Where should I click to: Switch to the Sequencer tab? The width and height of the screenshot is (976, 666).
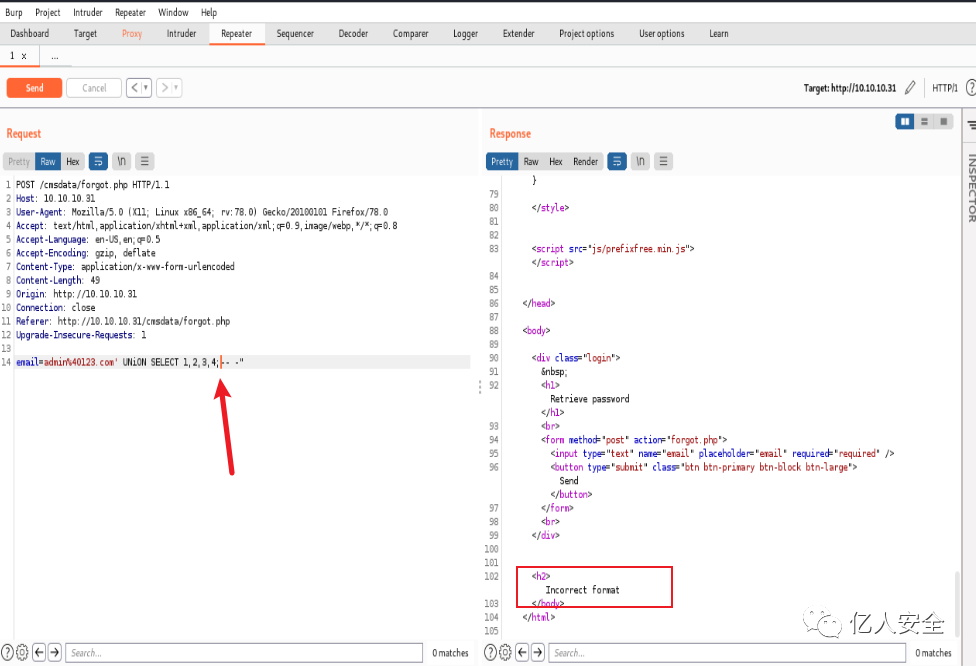pos(295,34)
